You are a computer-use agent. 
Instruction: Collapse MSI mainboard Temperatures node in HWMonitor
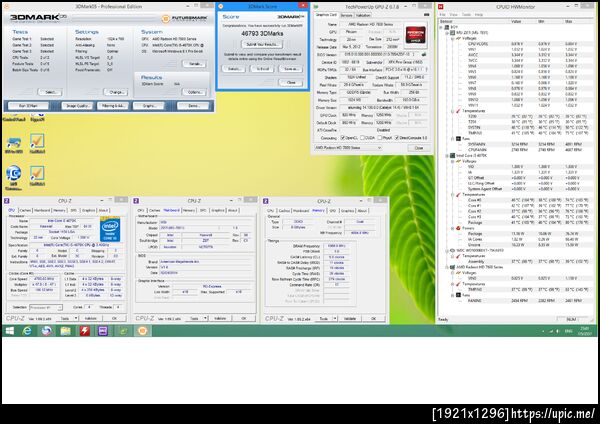coord(453,111)
